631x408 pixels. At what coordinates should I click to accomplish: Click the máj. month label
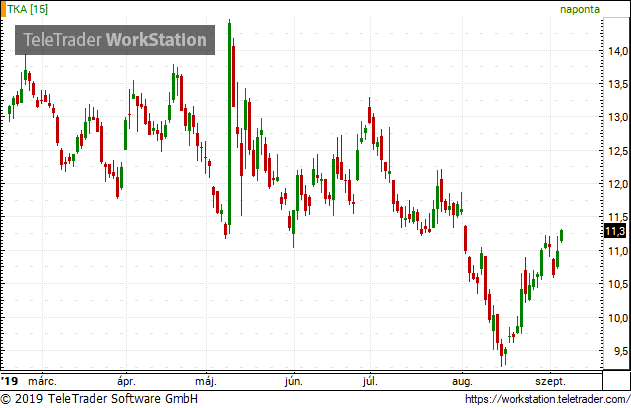click(206, 381)
